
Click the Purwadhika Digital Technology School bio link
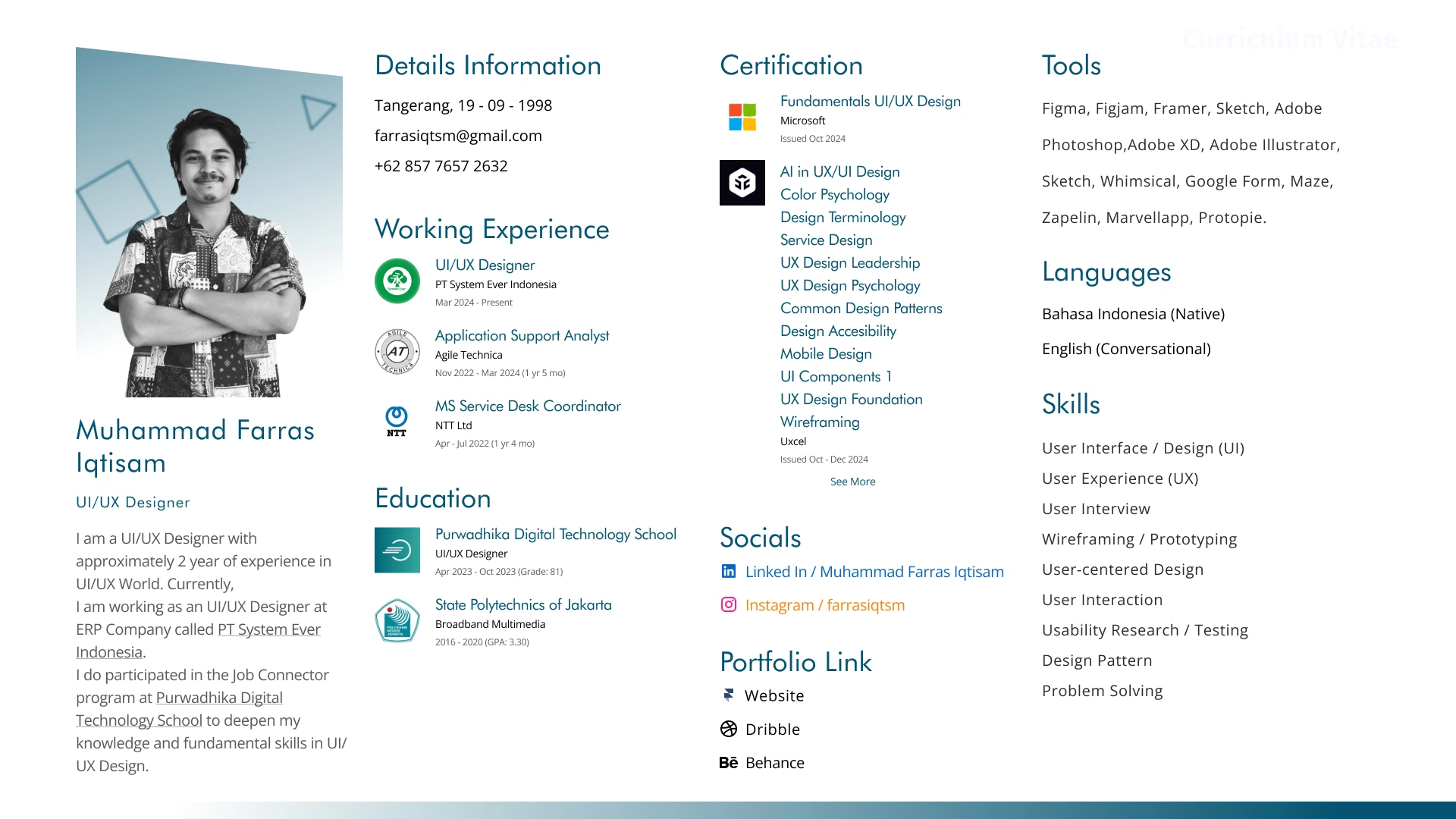click(218, 698)
